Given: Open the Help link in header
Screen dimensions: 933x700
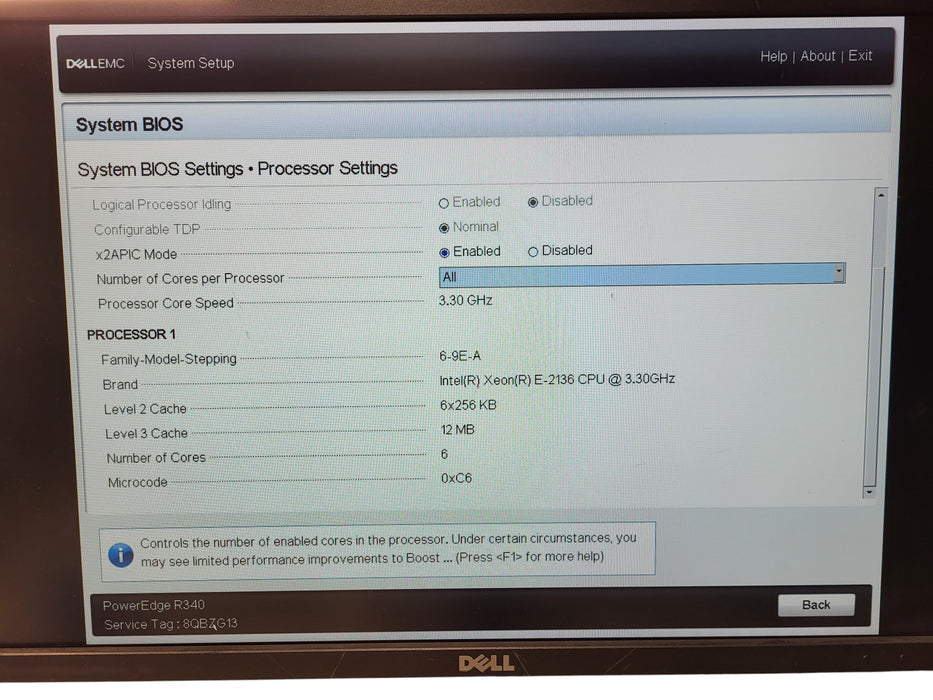Looking at the screenshot, I should click(x=773, y=57).
